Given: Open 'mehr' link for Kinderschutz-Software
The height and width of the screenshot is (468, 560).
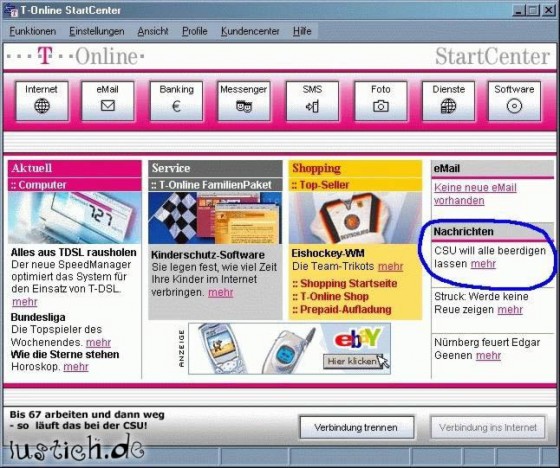Looking at the screenshot, I should [221, 293].
